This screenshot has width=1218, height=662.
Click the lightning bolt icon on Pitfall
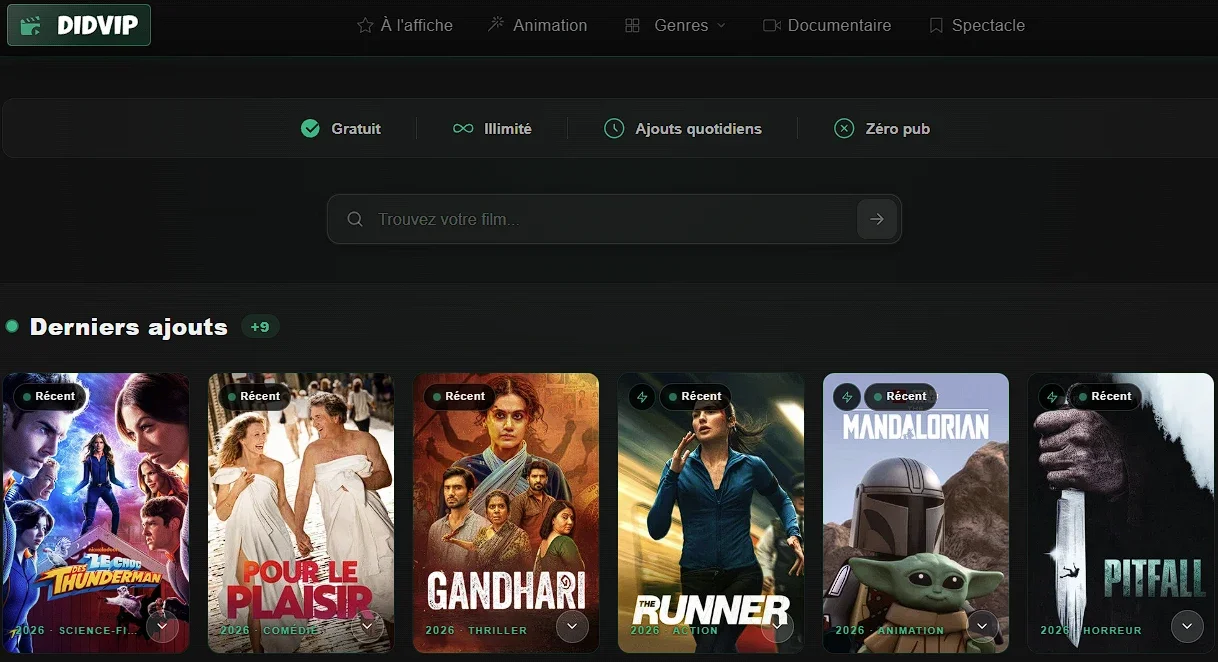1052,397
